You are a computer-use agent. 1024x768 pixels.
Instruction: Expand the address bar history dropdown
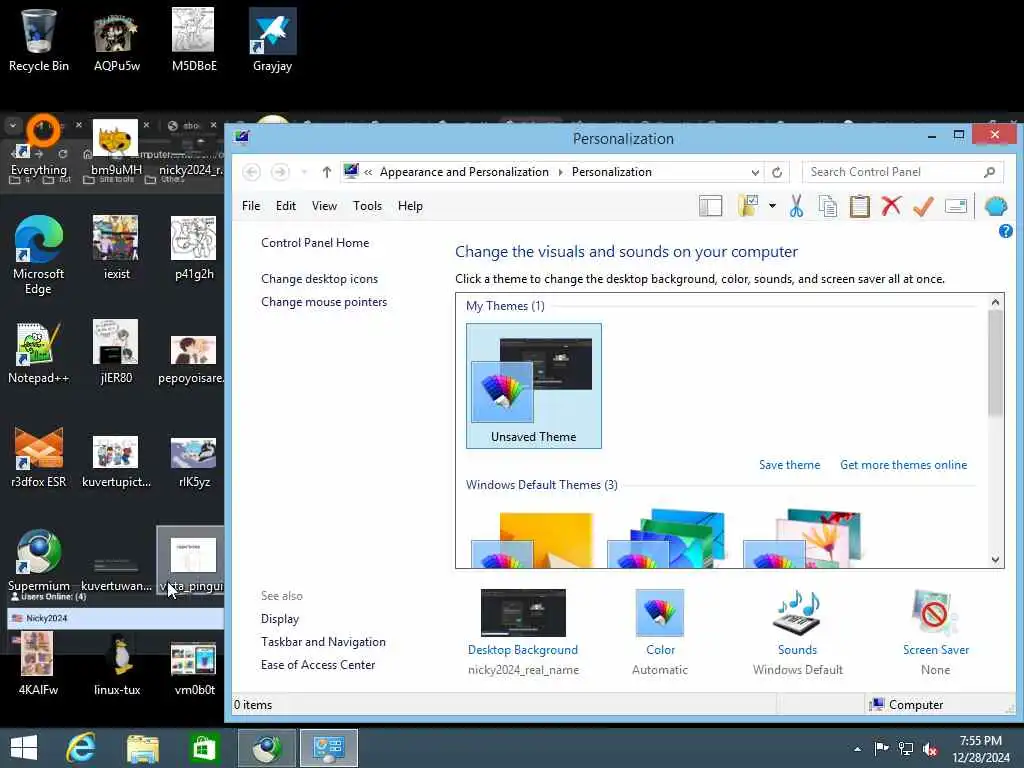coord(755,172)
